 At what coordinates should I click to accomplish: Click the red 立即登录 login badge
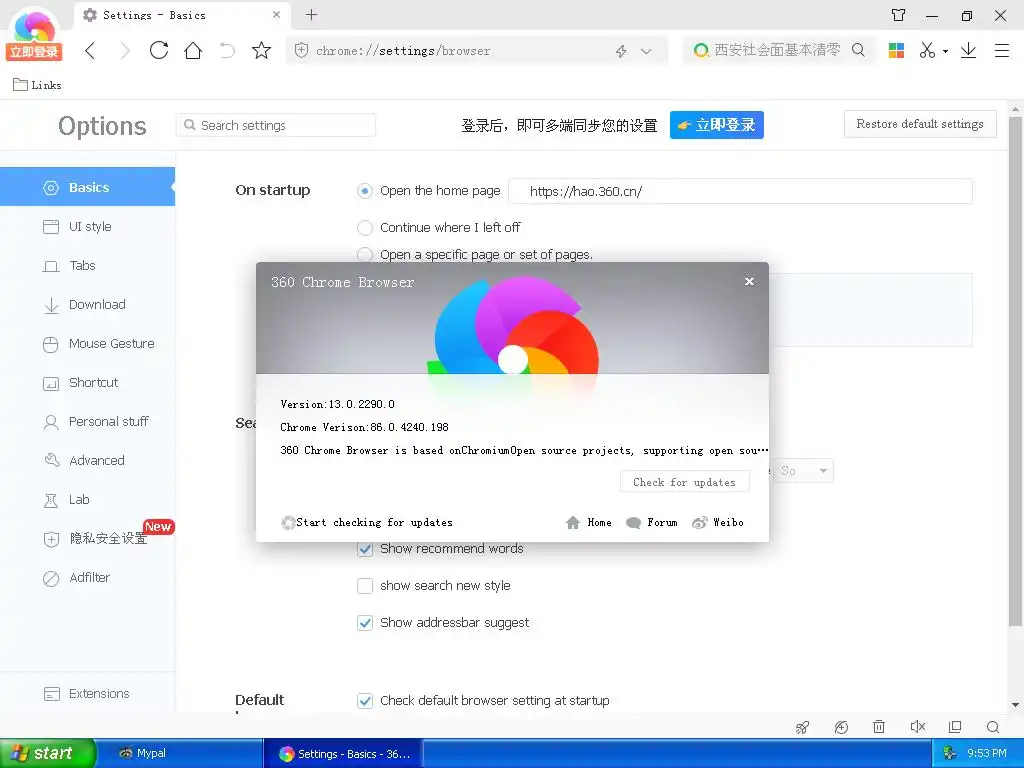[34, 52]
